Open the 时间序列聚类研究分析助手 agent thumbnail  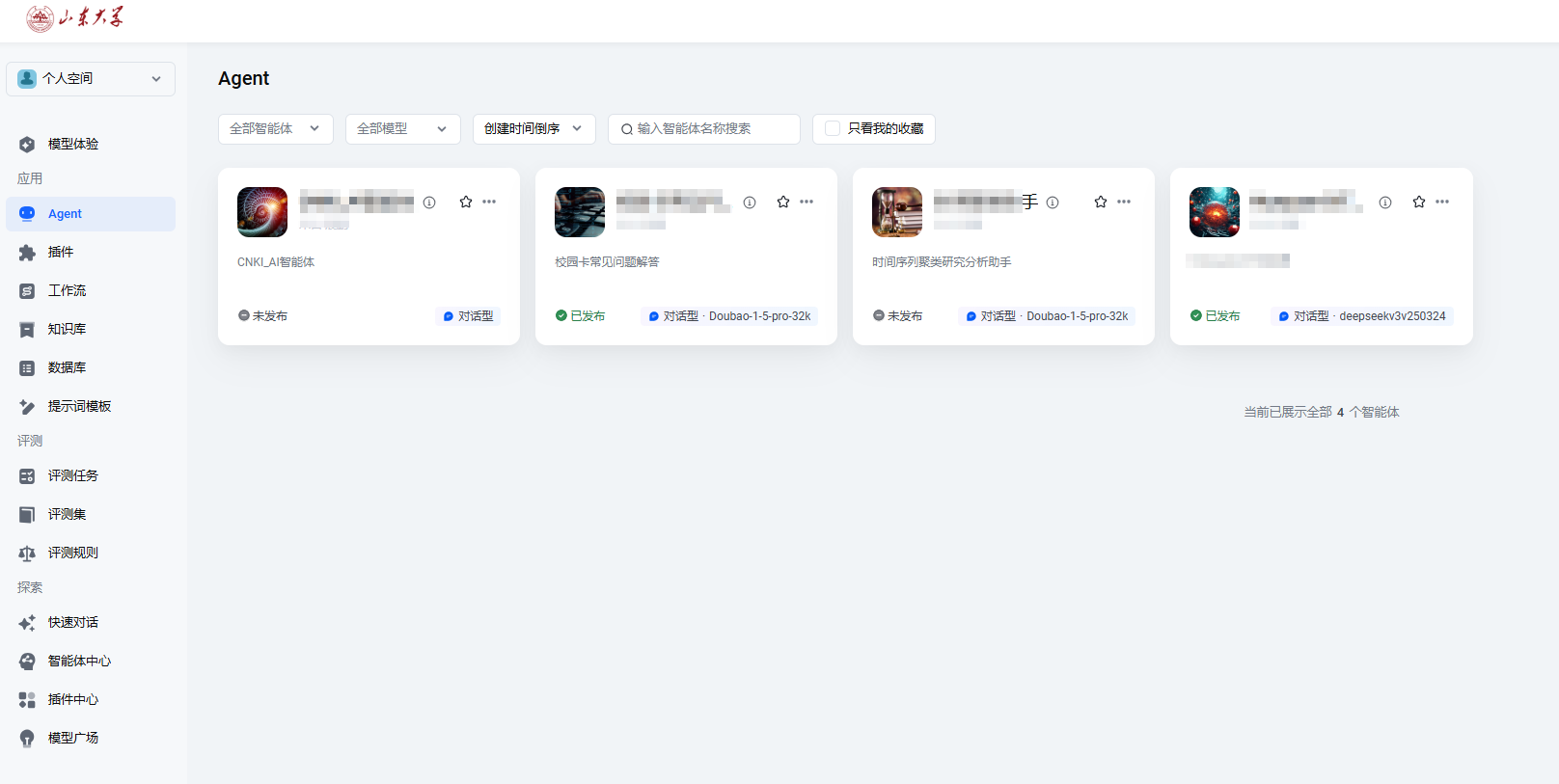[x=896, y=212]
